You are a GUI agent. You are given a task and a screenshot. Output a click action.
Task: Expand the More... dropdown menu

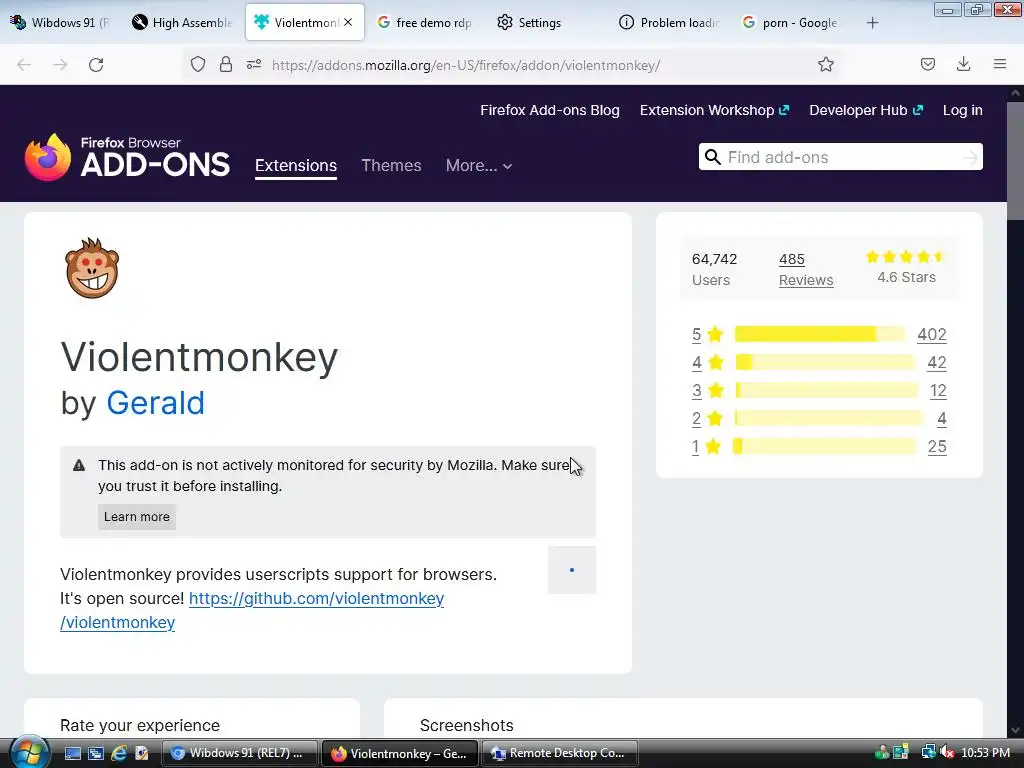click(x=479, y=165)
